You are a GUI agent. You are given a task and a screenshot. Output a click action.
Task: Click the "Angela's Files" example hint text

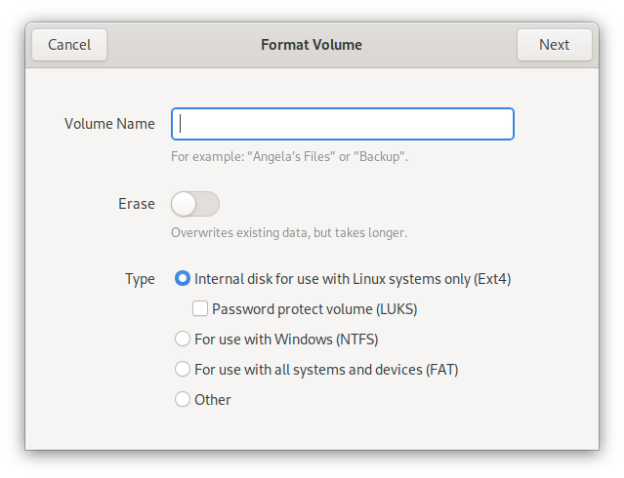point(289,157)
